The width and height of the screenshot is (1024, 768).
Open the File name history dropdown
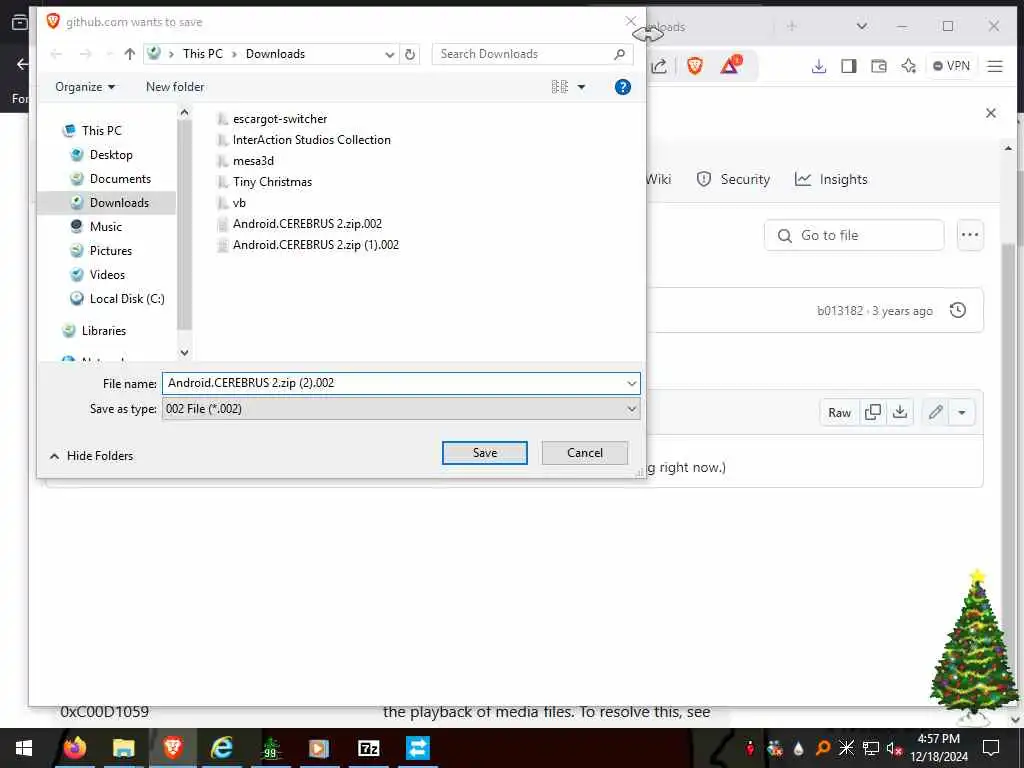pyautogui.click(x=632, y=383)
